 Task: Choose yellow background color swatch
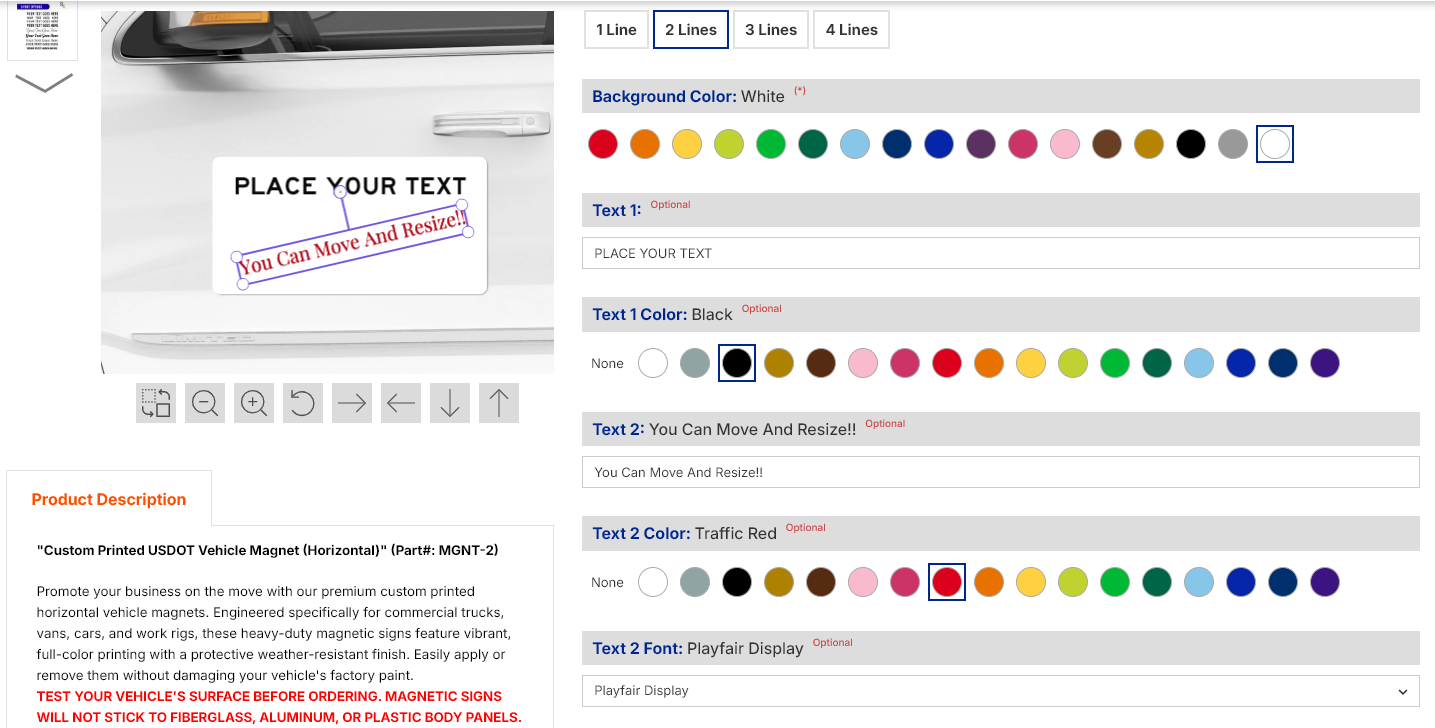[x=687, y=144]
